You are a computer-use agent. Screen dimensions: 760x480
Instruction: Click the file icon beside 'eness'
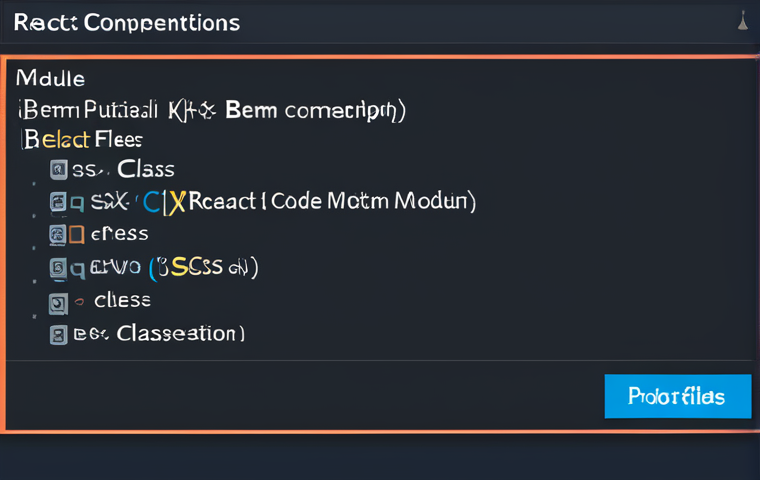click(x=57, y=235)
